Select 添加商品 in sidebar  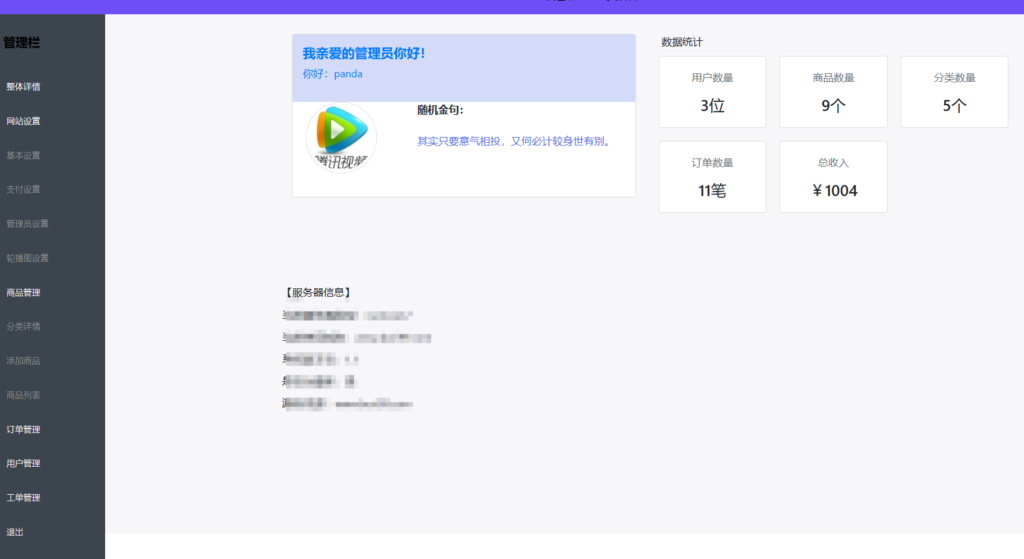coord(24,360)
